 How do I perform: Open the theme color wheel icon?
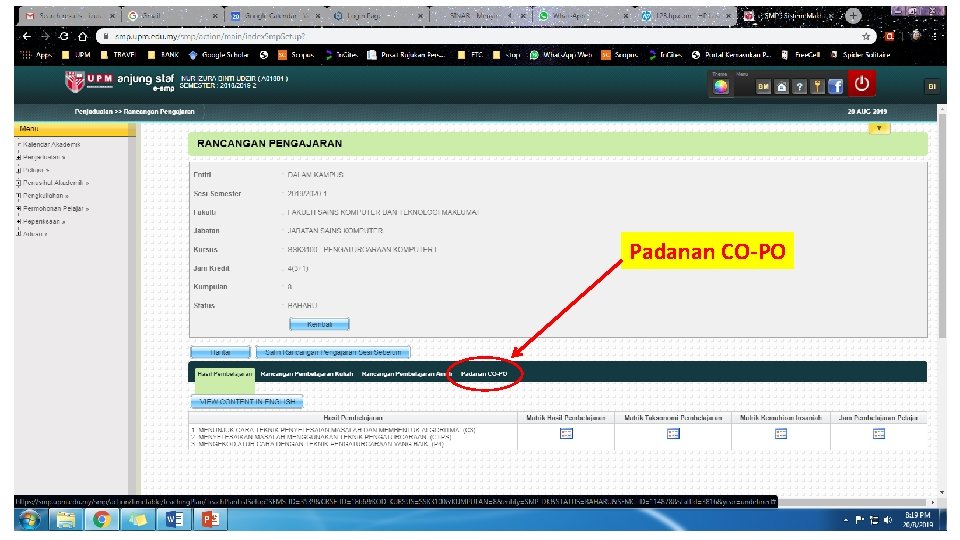721,86
